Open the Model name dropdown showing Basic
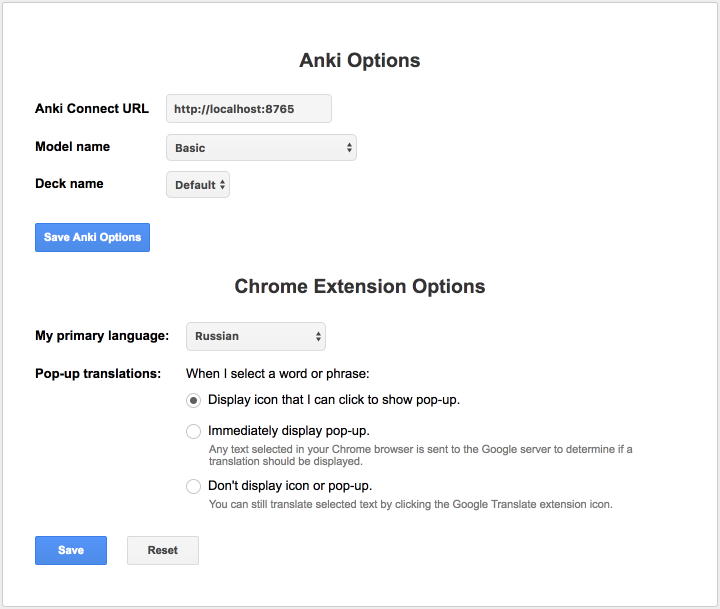Image resolution: width=720 pixels, height=609 pixels. [x=261, y=147]
